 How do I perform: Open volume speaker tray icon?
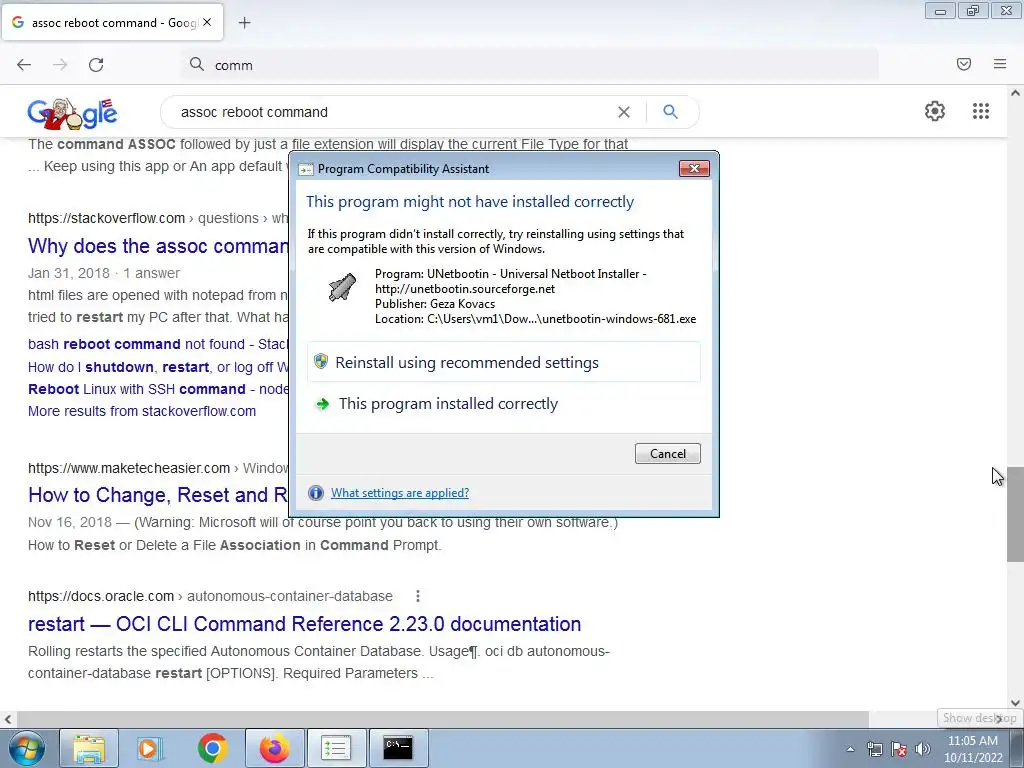923,749
